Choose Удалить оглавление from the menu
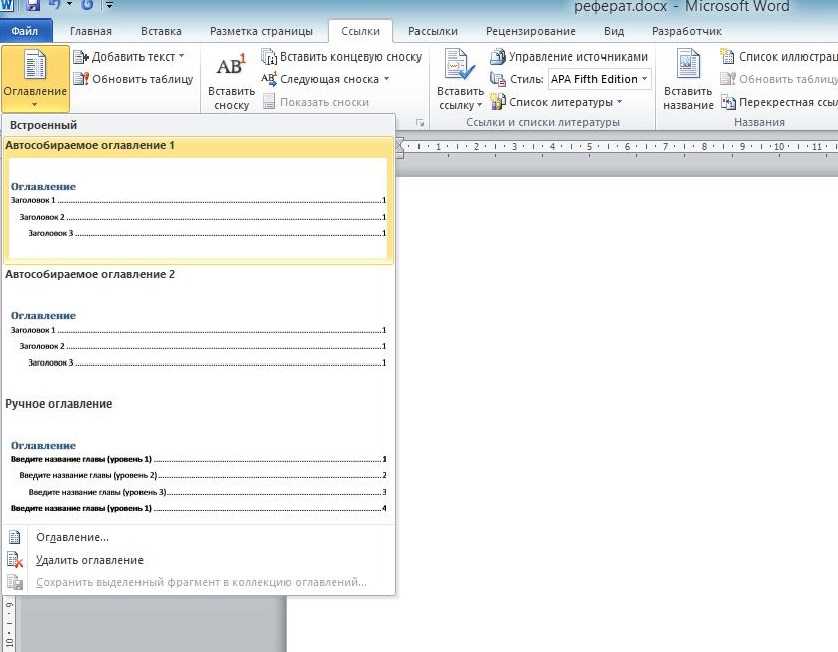This screenshot has width=838, height=652. pos(89,560)
